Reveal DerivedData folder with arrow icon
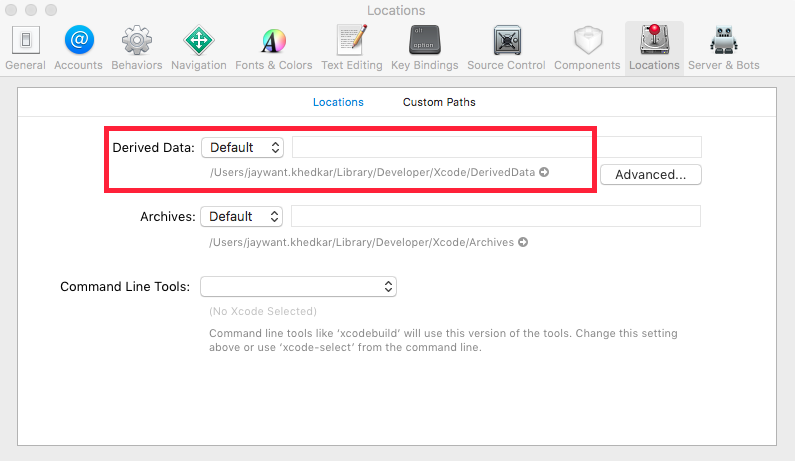The width and height of the screenshot is (795, 461). [x=544, y=172]
